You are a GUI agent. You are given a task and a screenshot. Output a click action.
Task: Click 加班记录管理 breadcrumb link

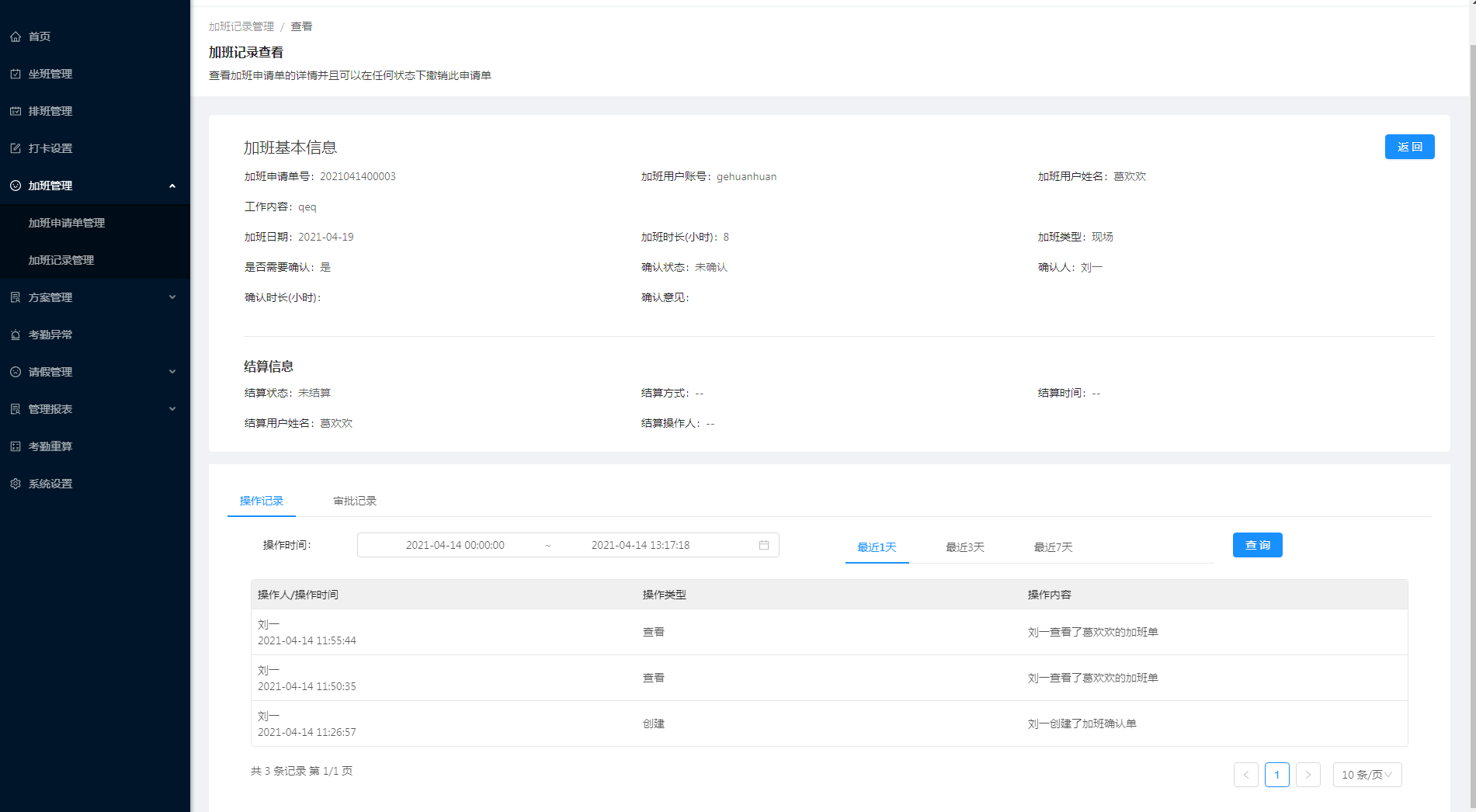pos(241,26)
